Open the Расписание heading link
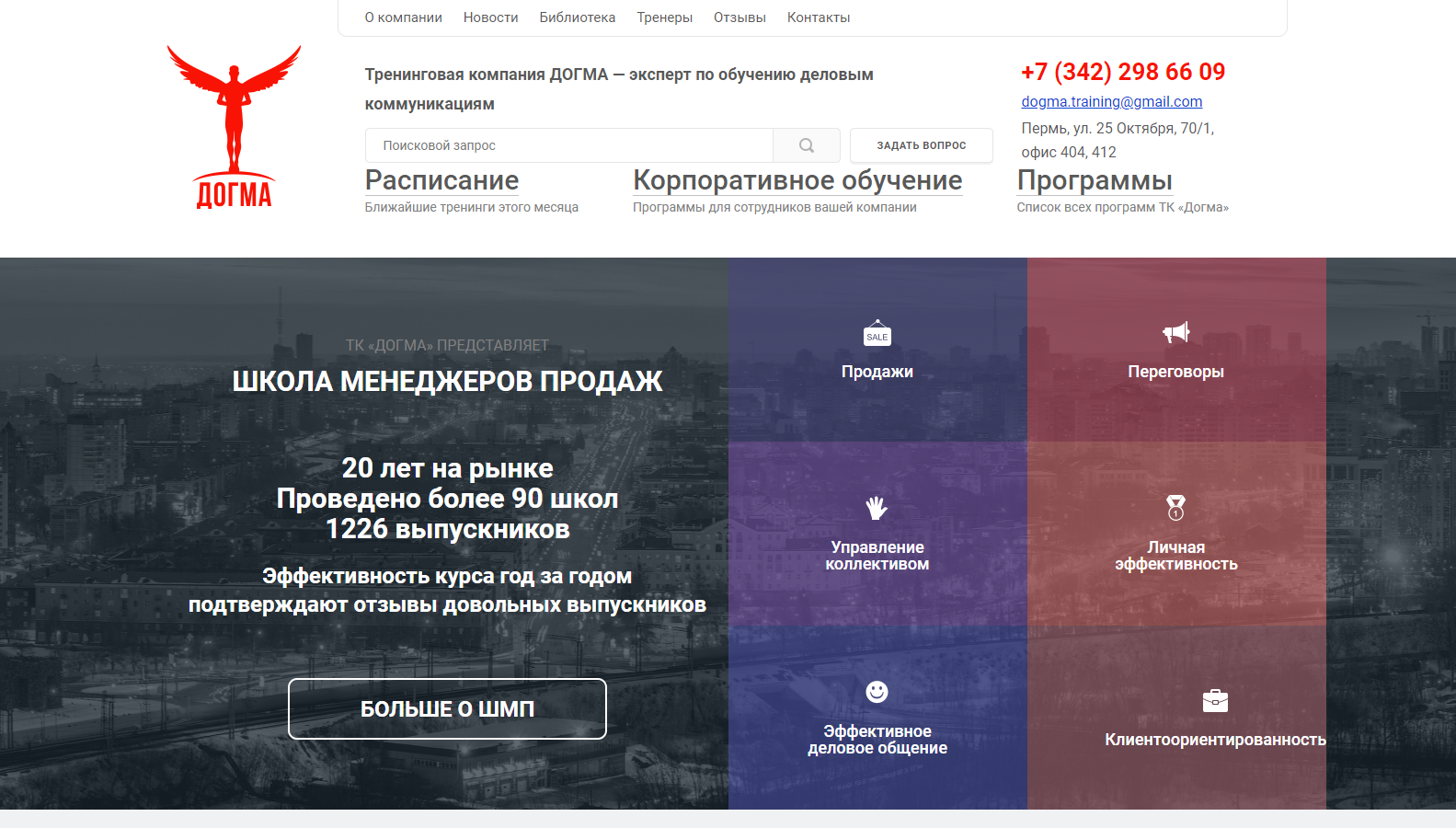 click(441, 180)
